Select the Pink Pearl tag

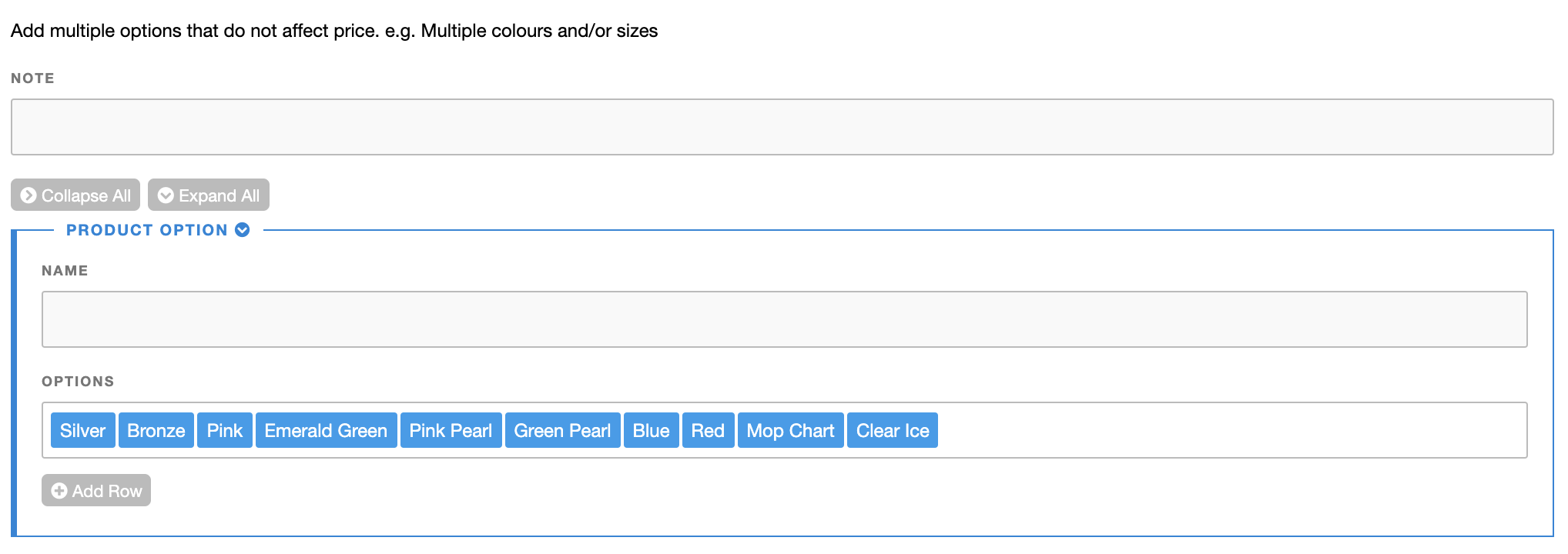451,431
